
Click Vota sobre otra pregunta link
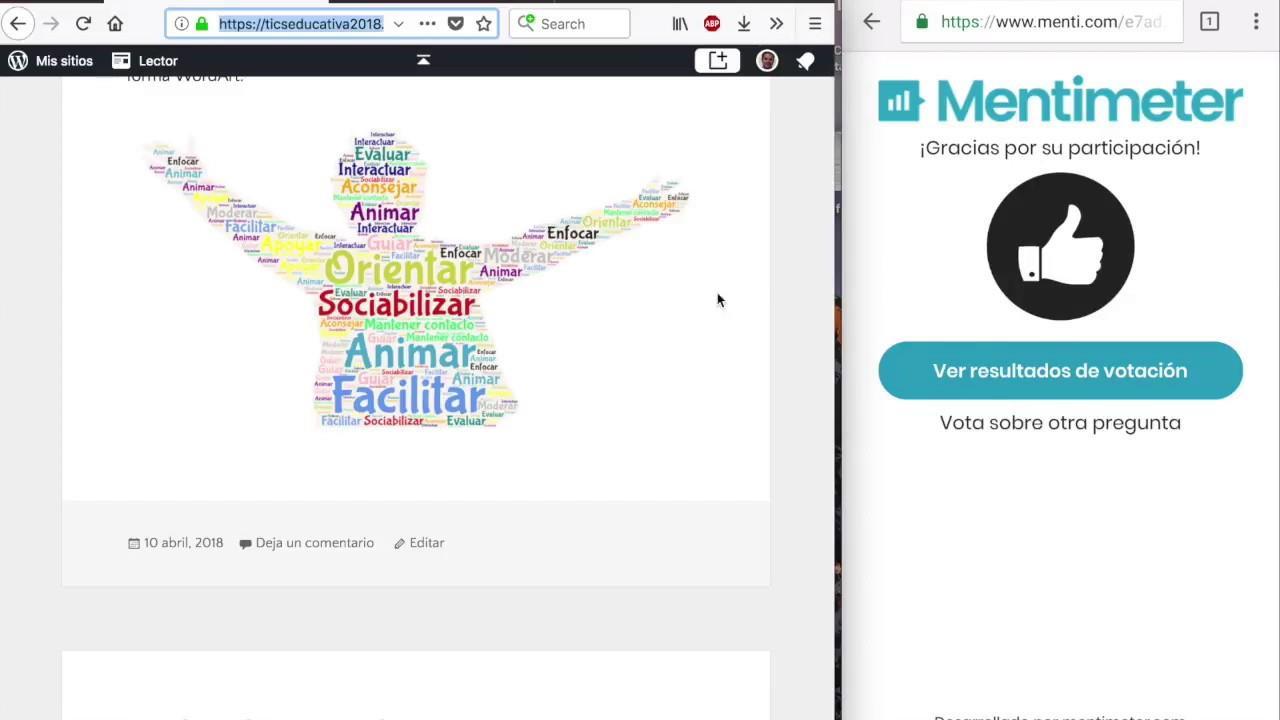click(1060, 423)
